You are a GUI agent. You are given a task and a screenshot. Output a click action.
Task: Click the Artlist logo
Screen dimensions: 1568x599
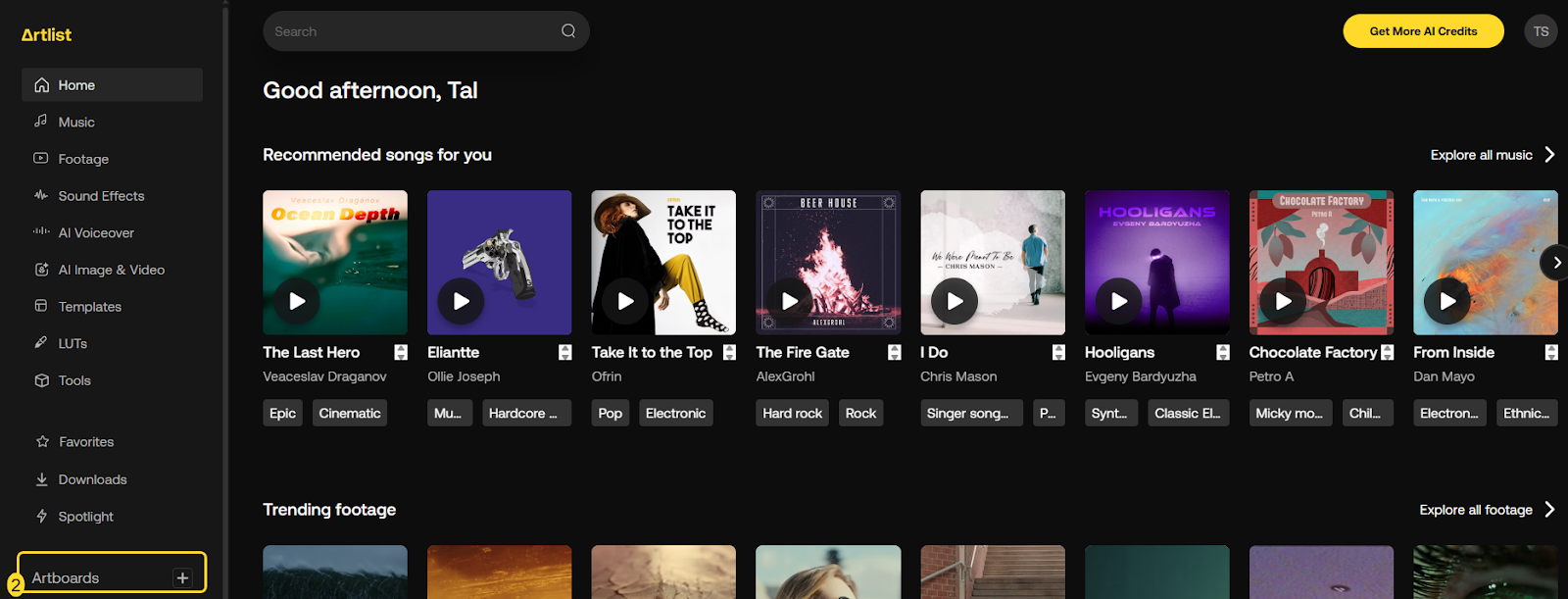tap(46, 34)
